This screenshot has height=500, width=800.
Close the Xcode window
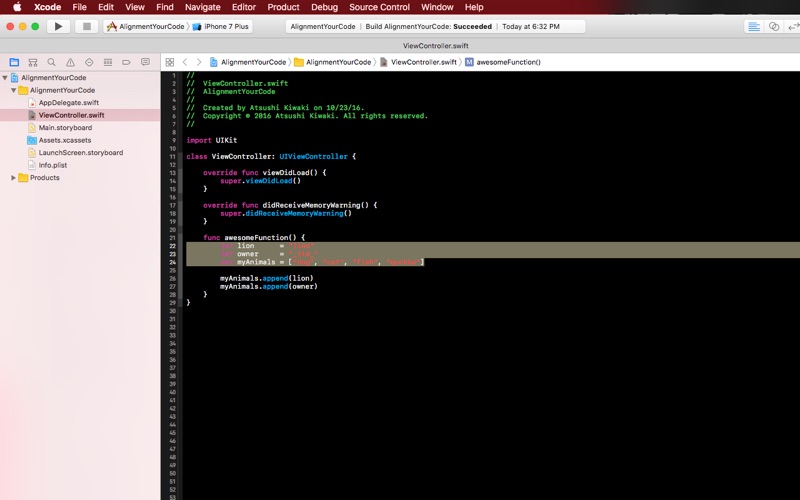[x=10, y=27]
